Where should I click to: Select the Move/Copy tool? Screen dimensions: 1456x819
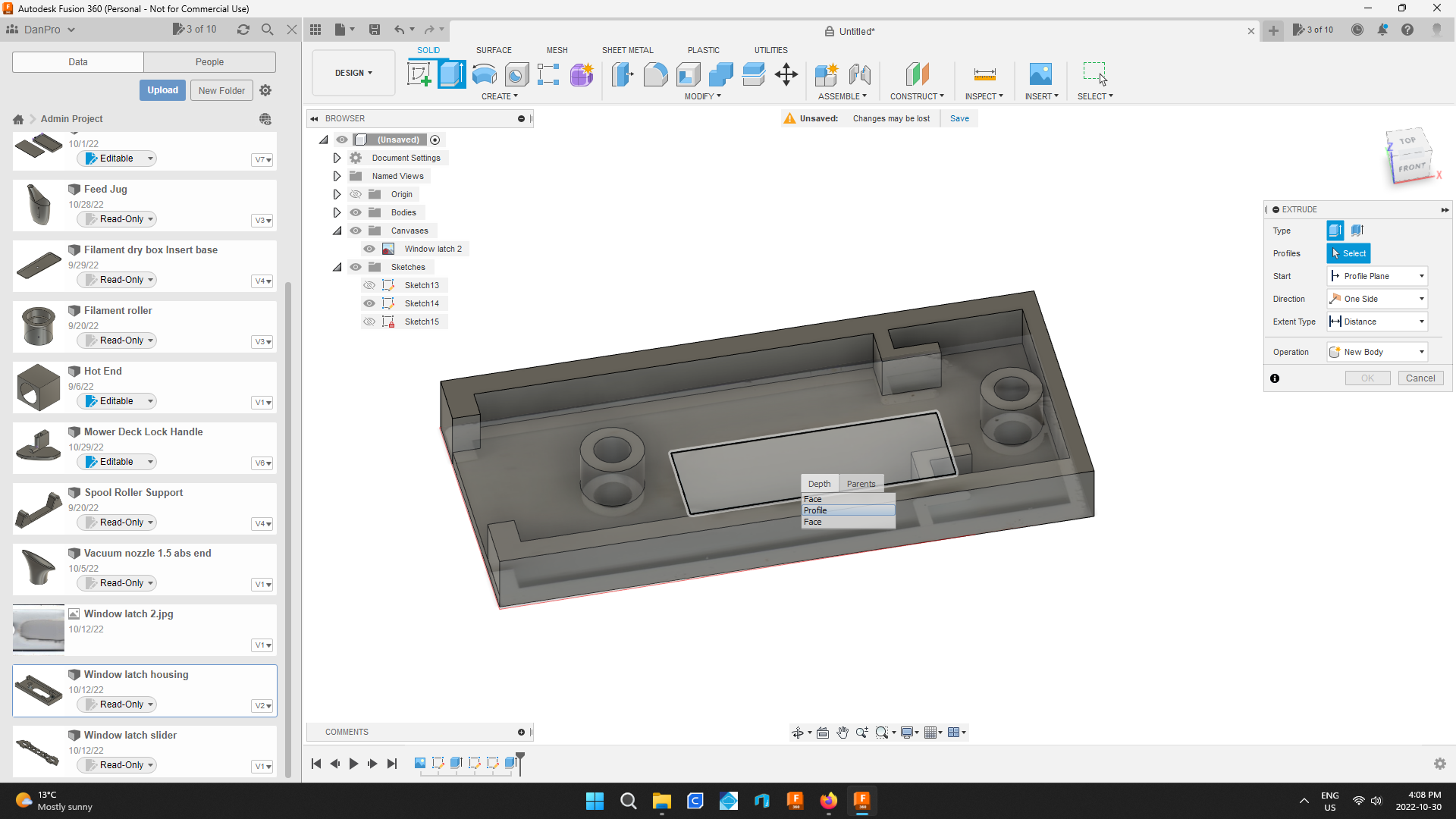coord(786,74)
